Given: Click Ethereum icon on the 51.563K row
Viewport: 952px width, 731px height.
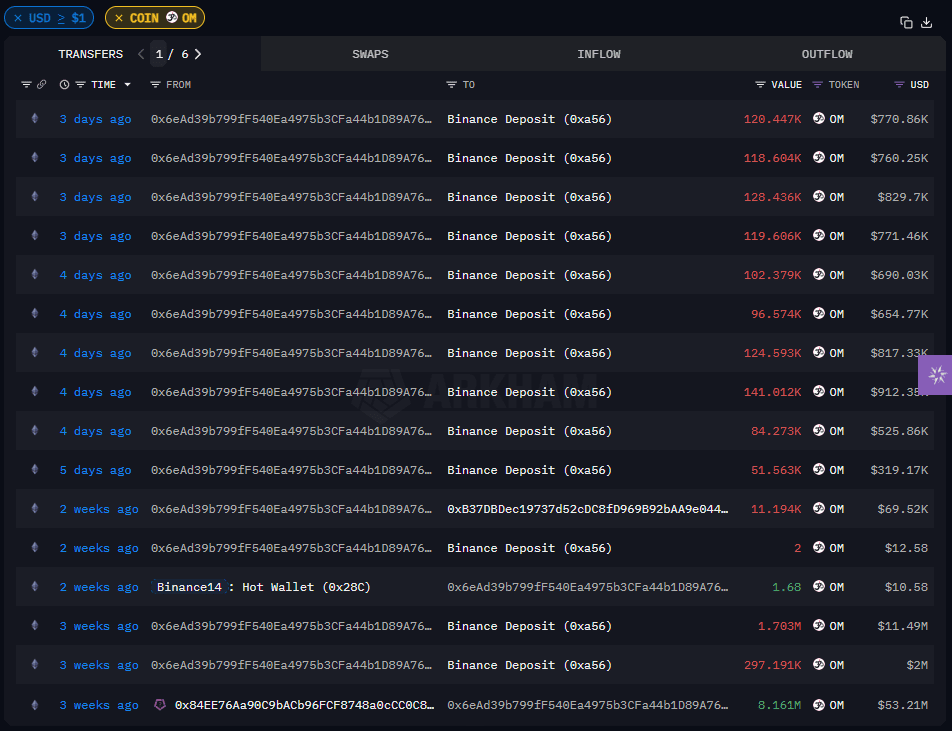Looking at the screenshot, I should [x=35, y=469].
